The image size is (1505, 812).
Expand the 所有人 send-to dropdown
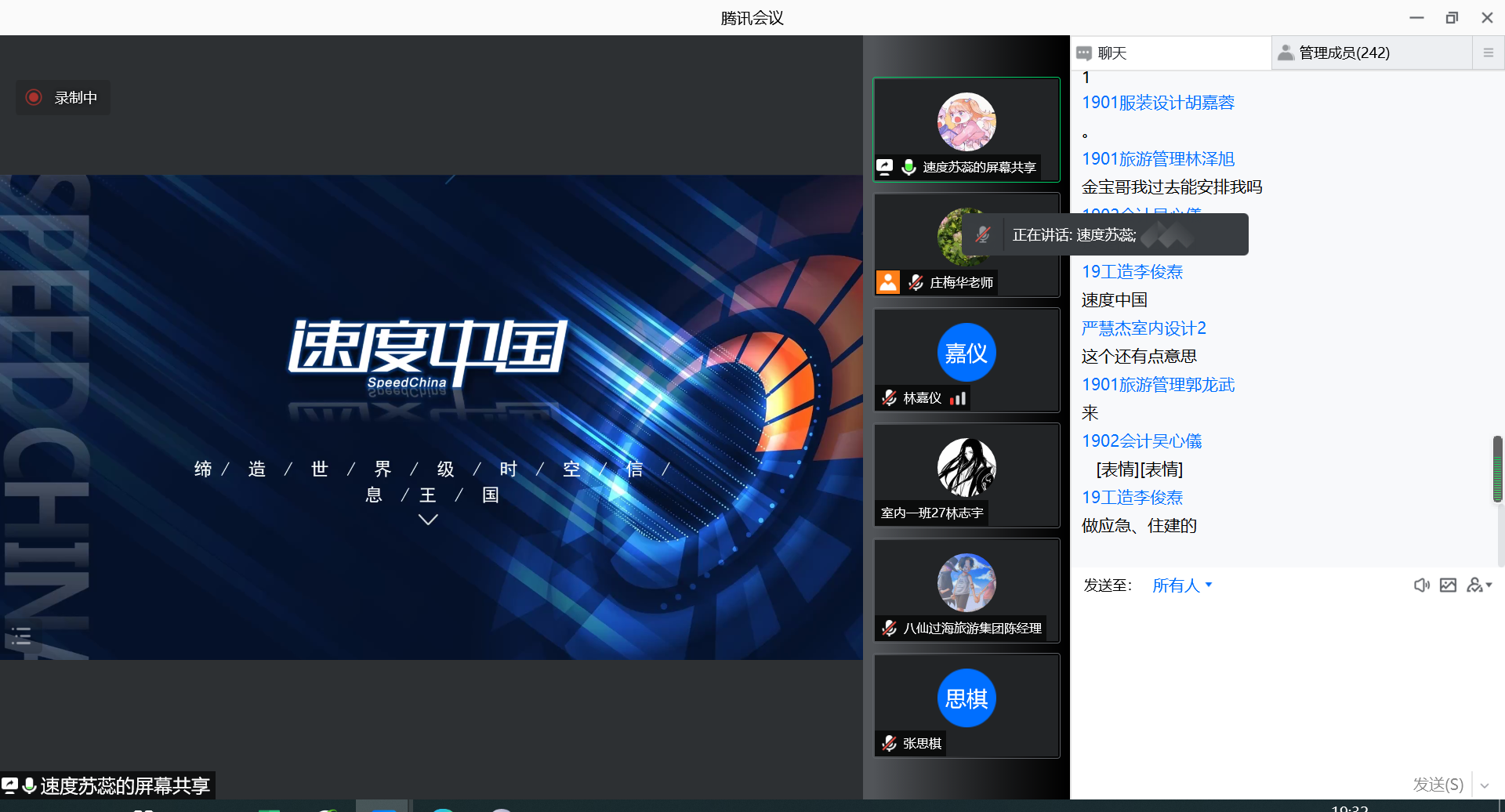pos(1182,585)
